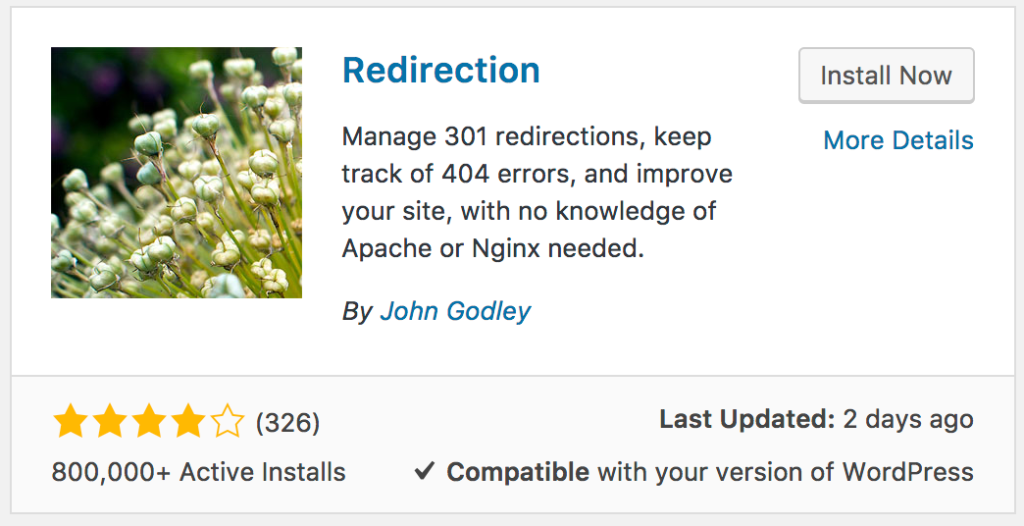The height and width of the screenshot is (526, 1024).
Task: Click the 'Manage 301 redirections' description line
Action: (526, 136)
